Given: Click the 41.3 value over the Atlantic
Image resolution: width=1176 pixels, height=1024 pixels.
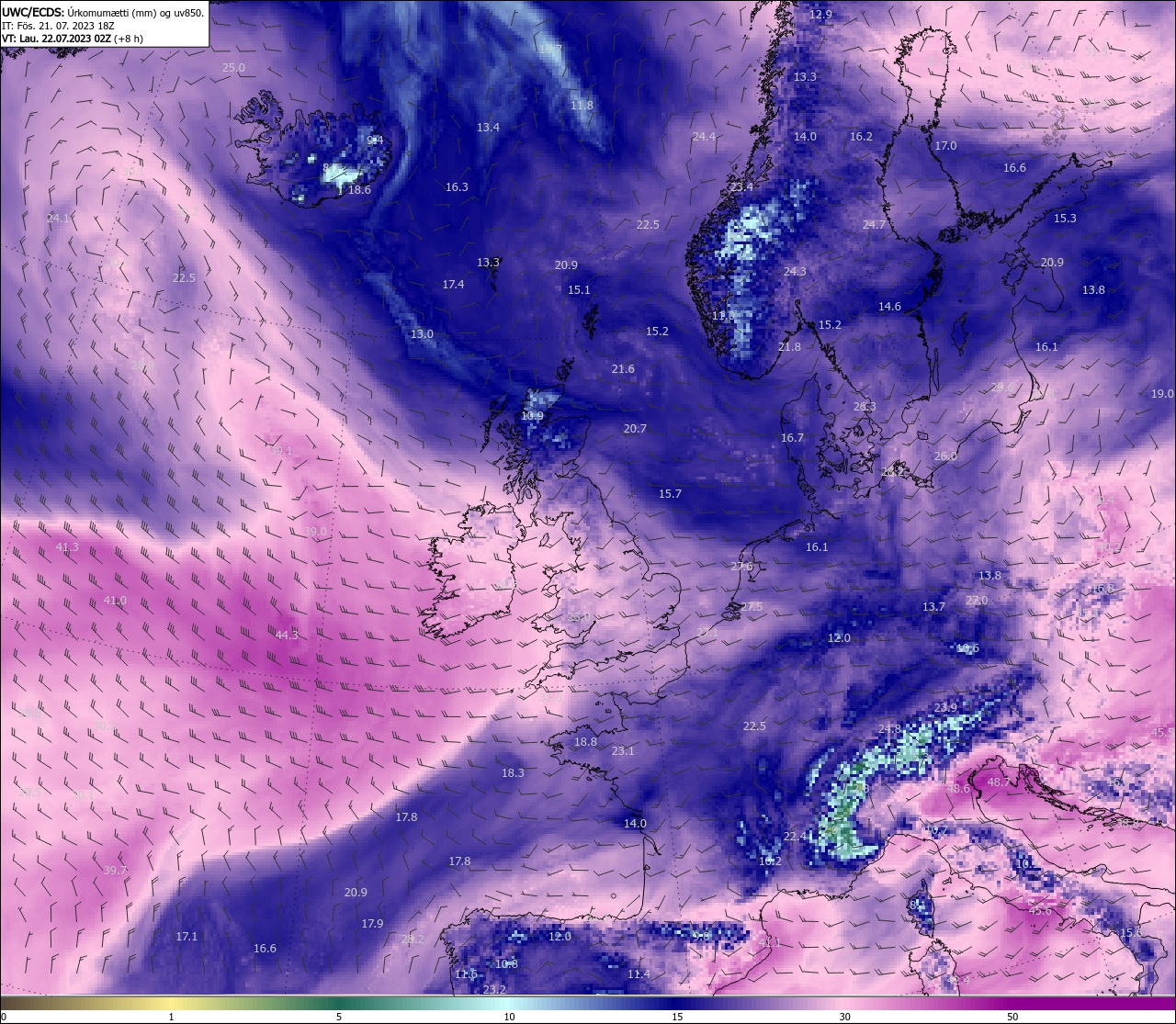Looking at the screenshot, I should pyautogui.click(x=67, y=546).
